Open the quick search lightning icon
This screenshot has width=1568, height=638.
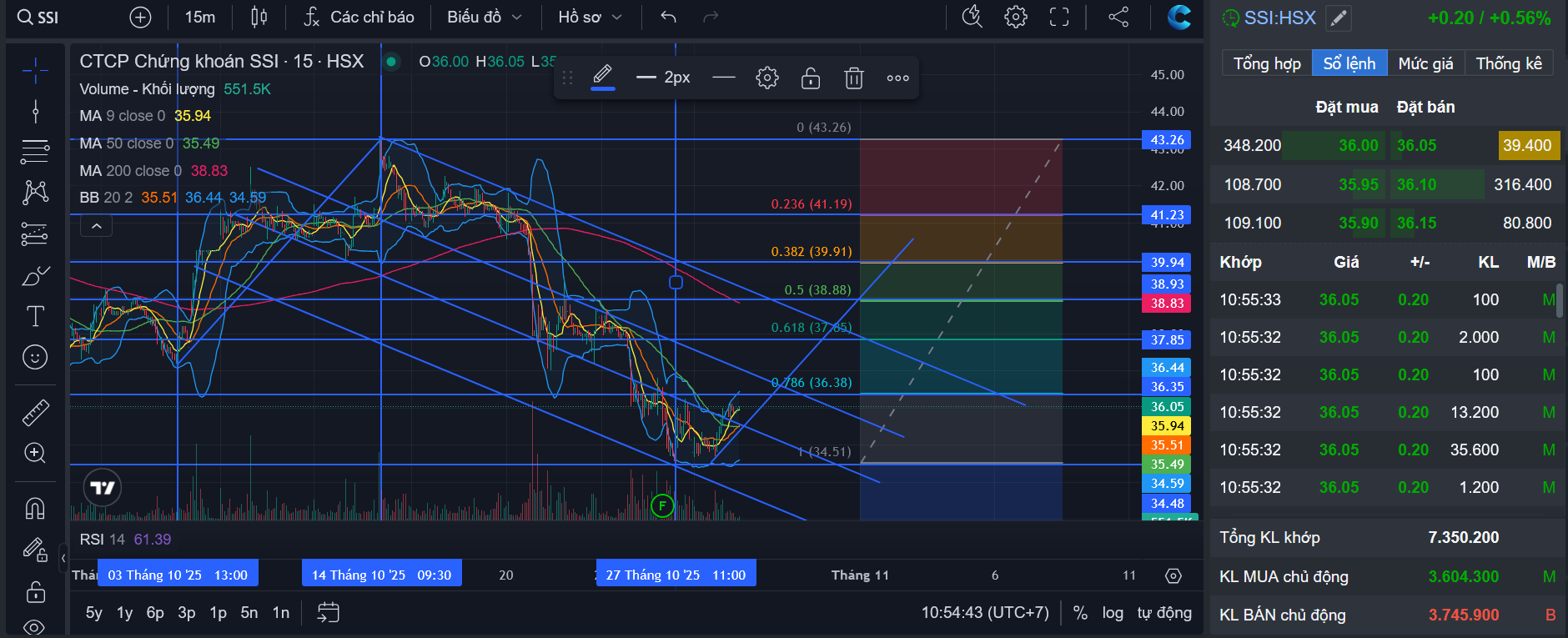[x=972, y=17]
